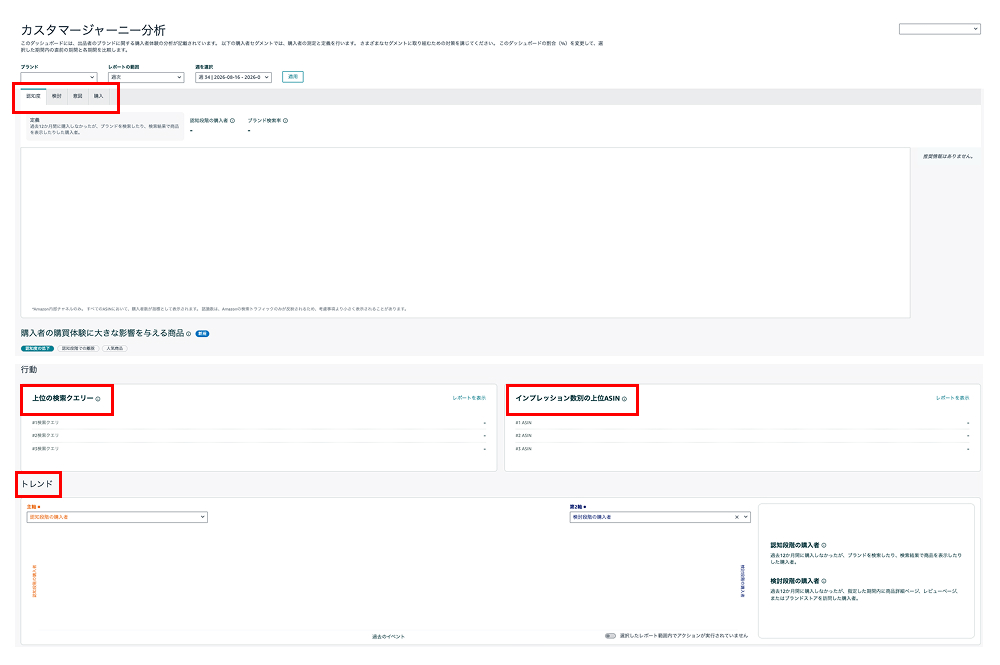Expand the 第2軸 metric dropdown
Viewport: 1000px width, 665px height.
[660, 517]
